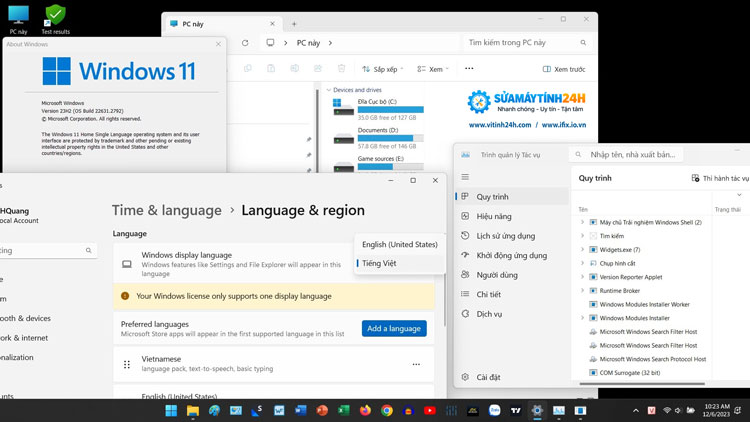
Task: Expand the Chụp hình cắt process
Action: point(582,263)
